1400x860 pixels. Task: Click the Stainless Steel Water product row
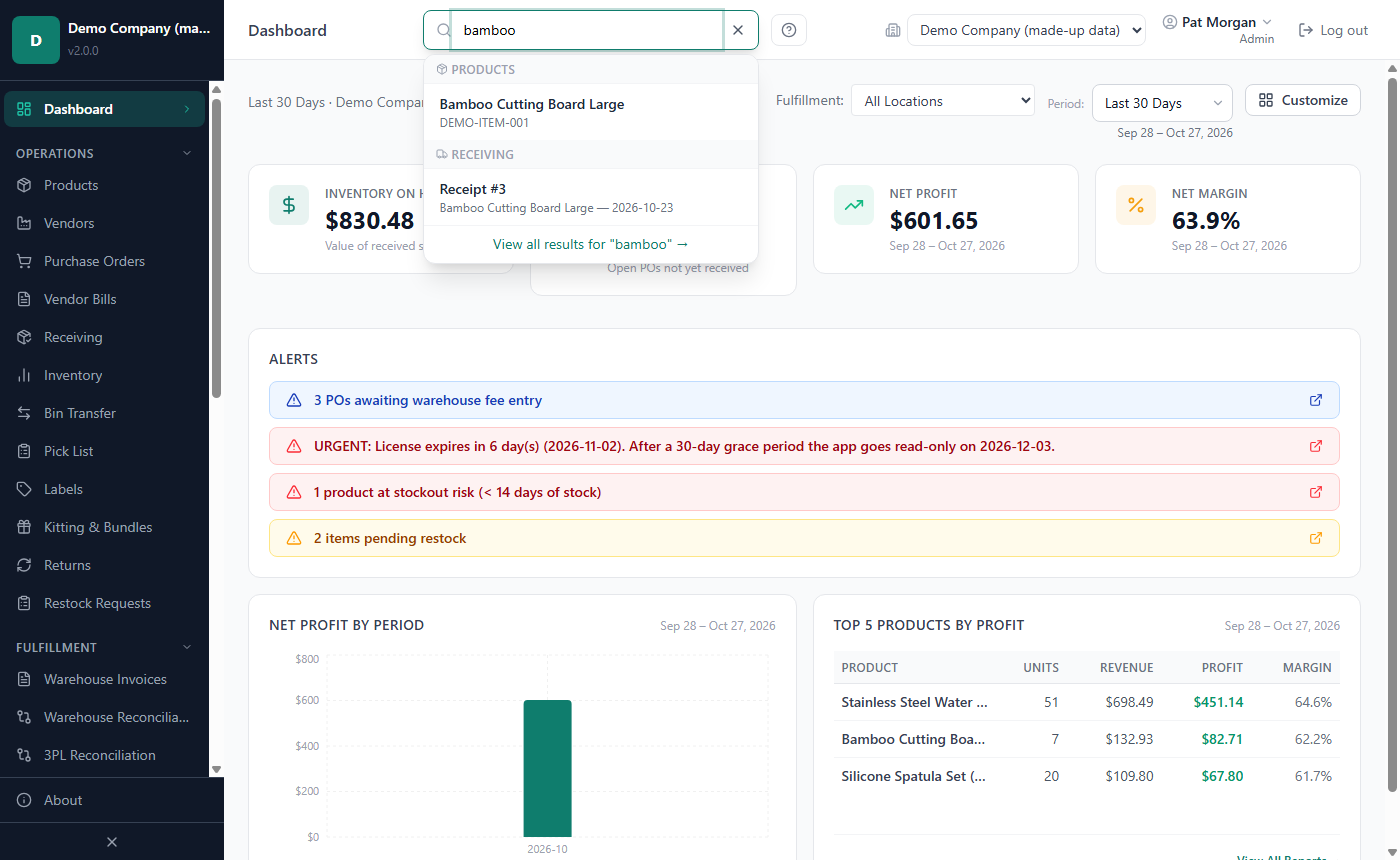click(x=1087, y=702)
